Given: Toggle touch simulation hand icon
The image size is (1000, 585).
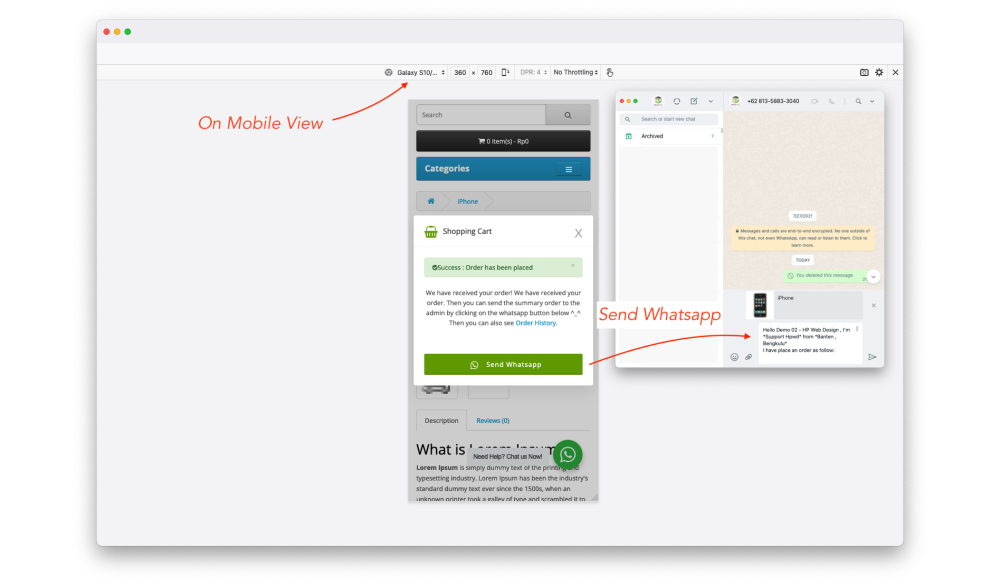Looking at the screenshot, I should pos(610,72).
